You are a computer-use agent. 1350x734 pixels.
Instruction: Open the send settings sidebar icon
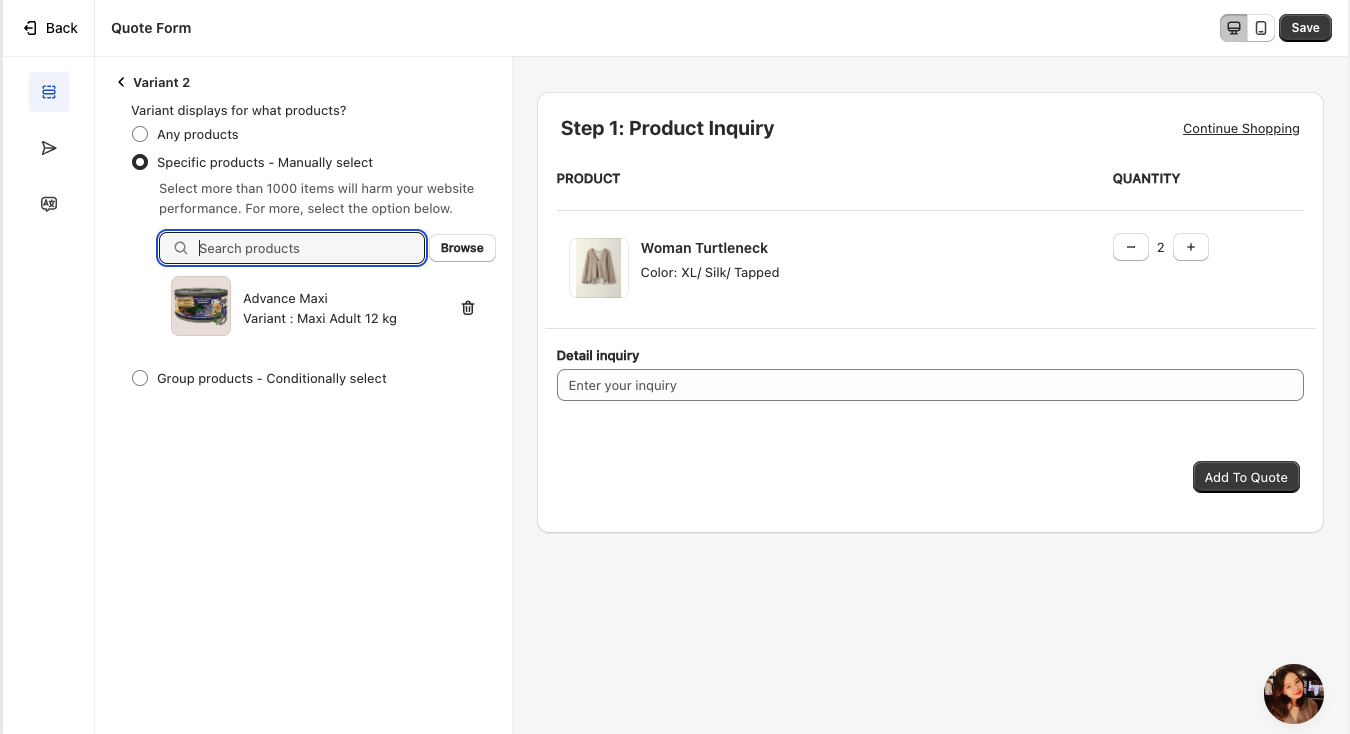tap(49, 148)
